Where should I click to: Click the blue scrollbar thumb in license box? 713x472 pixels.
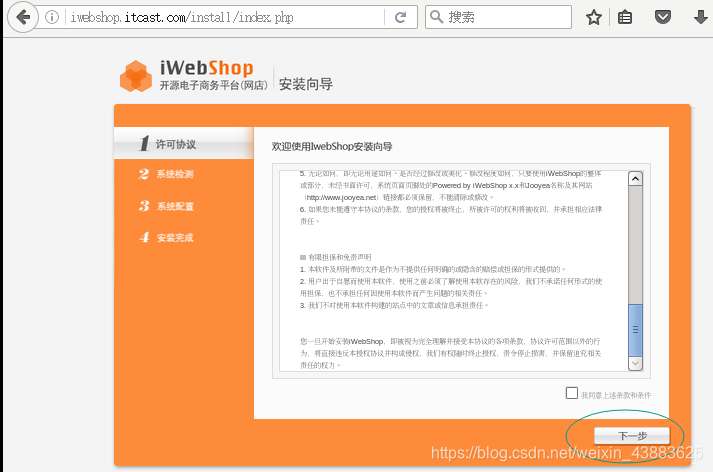[635, 330]
